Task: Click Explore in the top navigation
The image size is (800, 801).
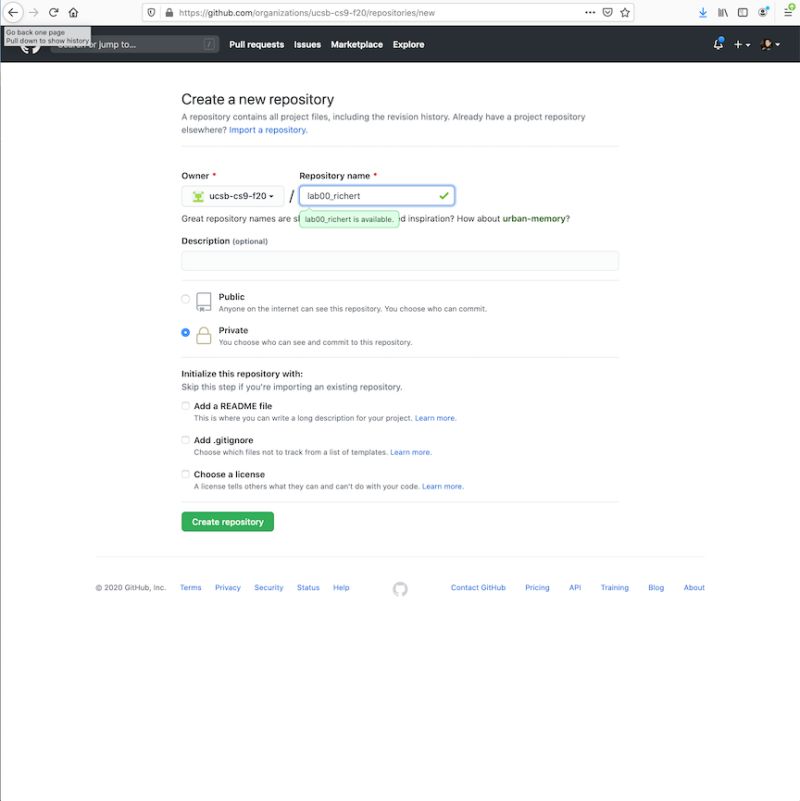Action: point(406,44)
